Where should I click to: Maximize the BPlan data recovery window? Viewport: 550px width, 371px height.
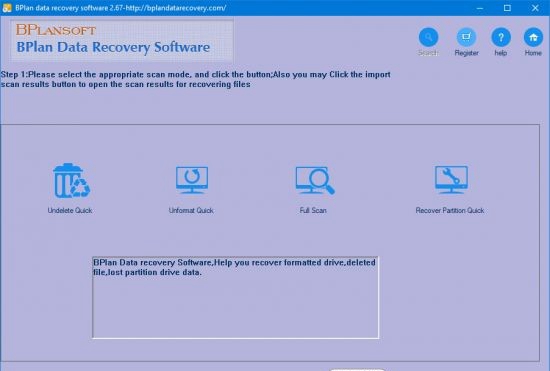pos(507,8)
